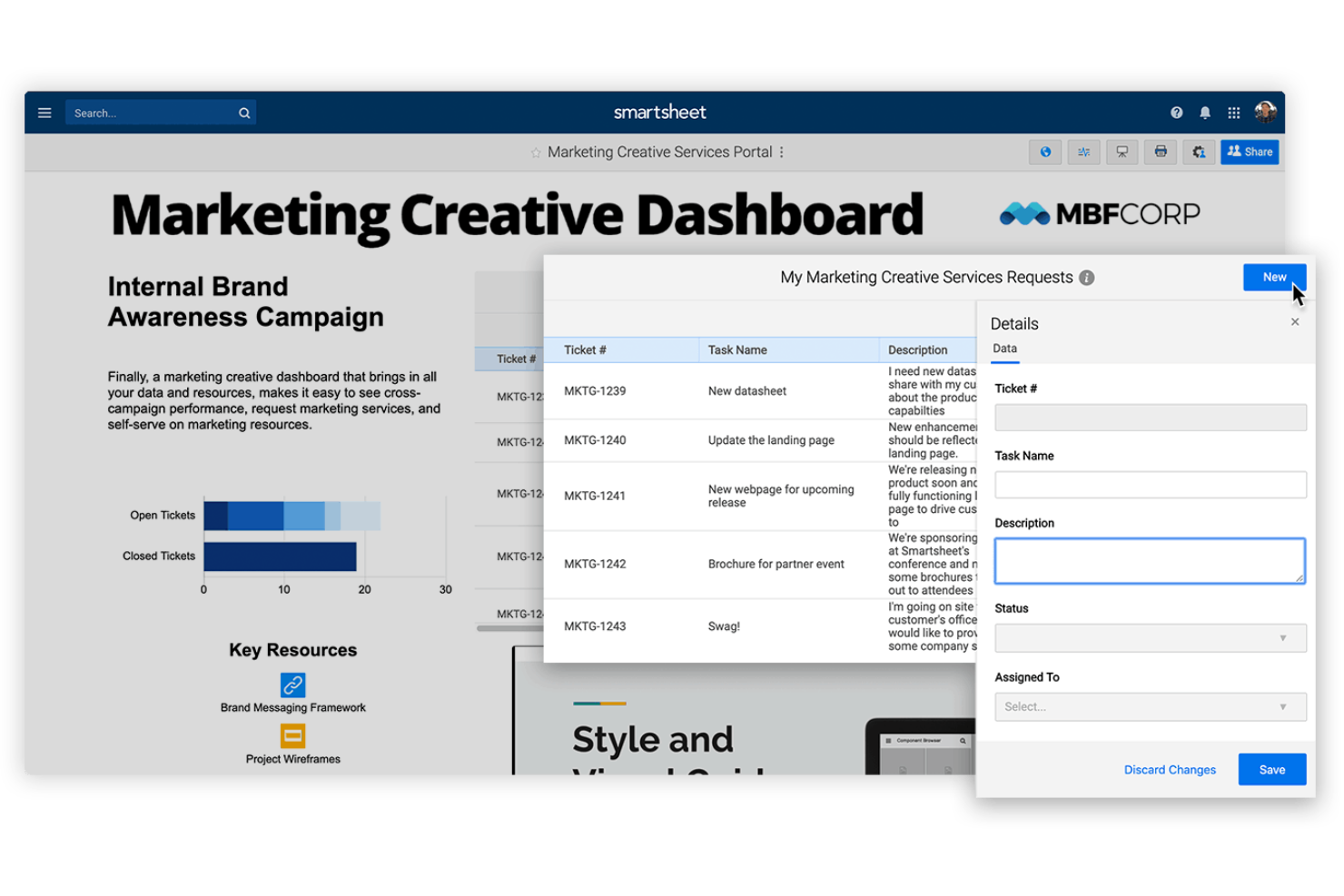Click the Task Name column header

pos(788,350)
